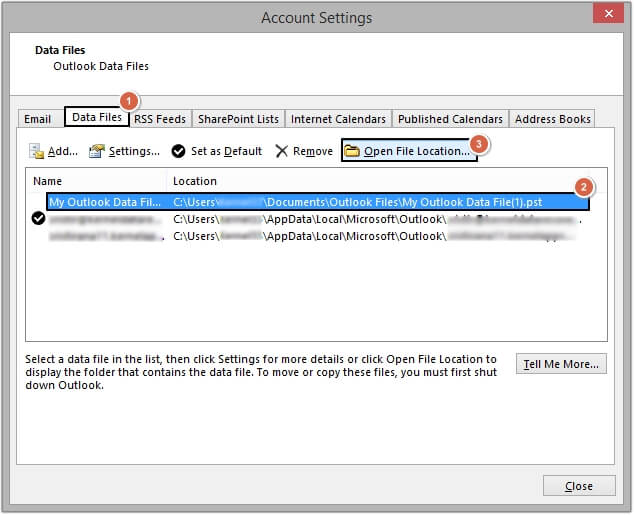The height and width of the screenshot is (515, 634).
Task: Click the Add data file icon
Action: 36,151
